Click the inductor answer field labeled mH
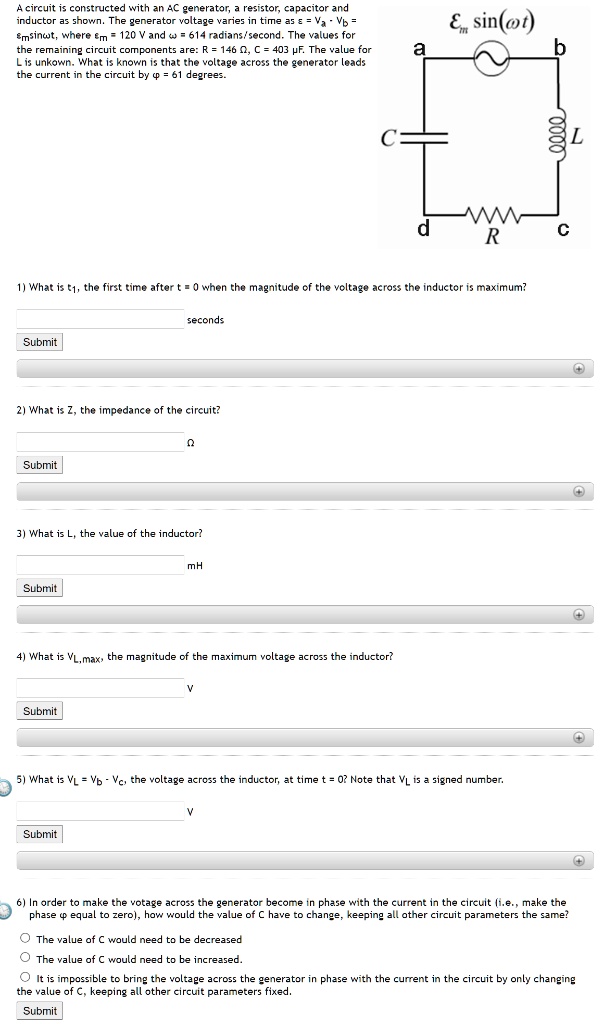This screenshot has height=1024, width=604. point(100,565)
